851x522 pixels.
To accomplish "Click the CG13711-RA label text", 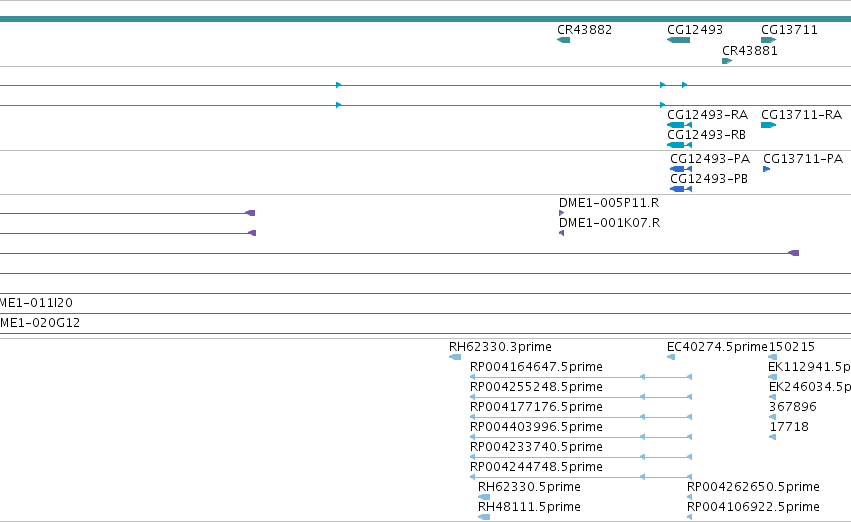I will click(802, 115).
